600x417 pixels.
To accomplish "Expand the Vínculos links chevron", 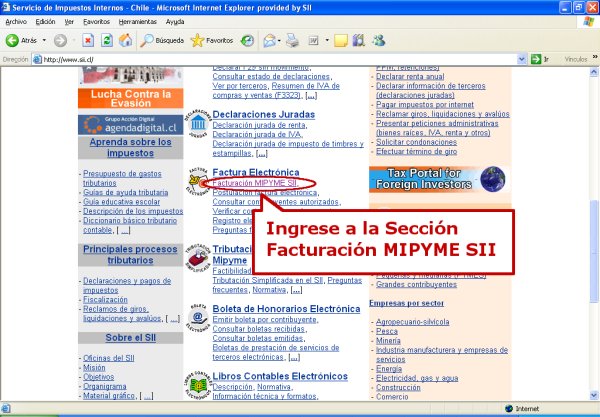I will tap(595, 57).
